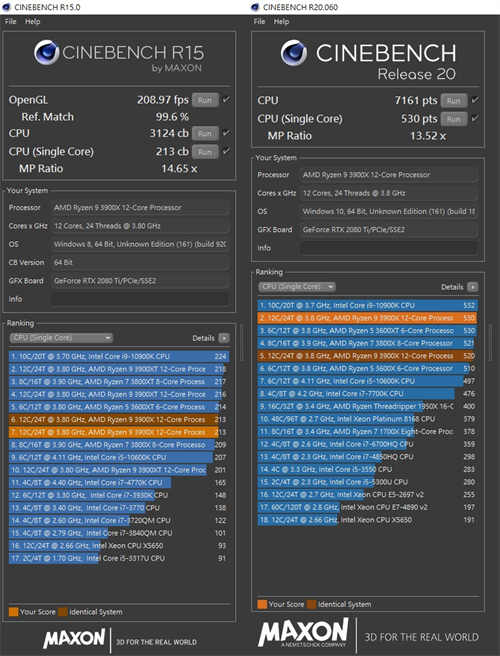Select R20 rank 10 Xeon Platinum 8168 row

pos(367,419)
